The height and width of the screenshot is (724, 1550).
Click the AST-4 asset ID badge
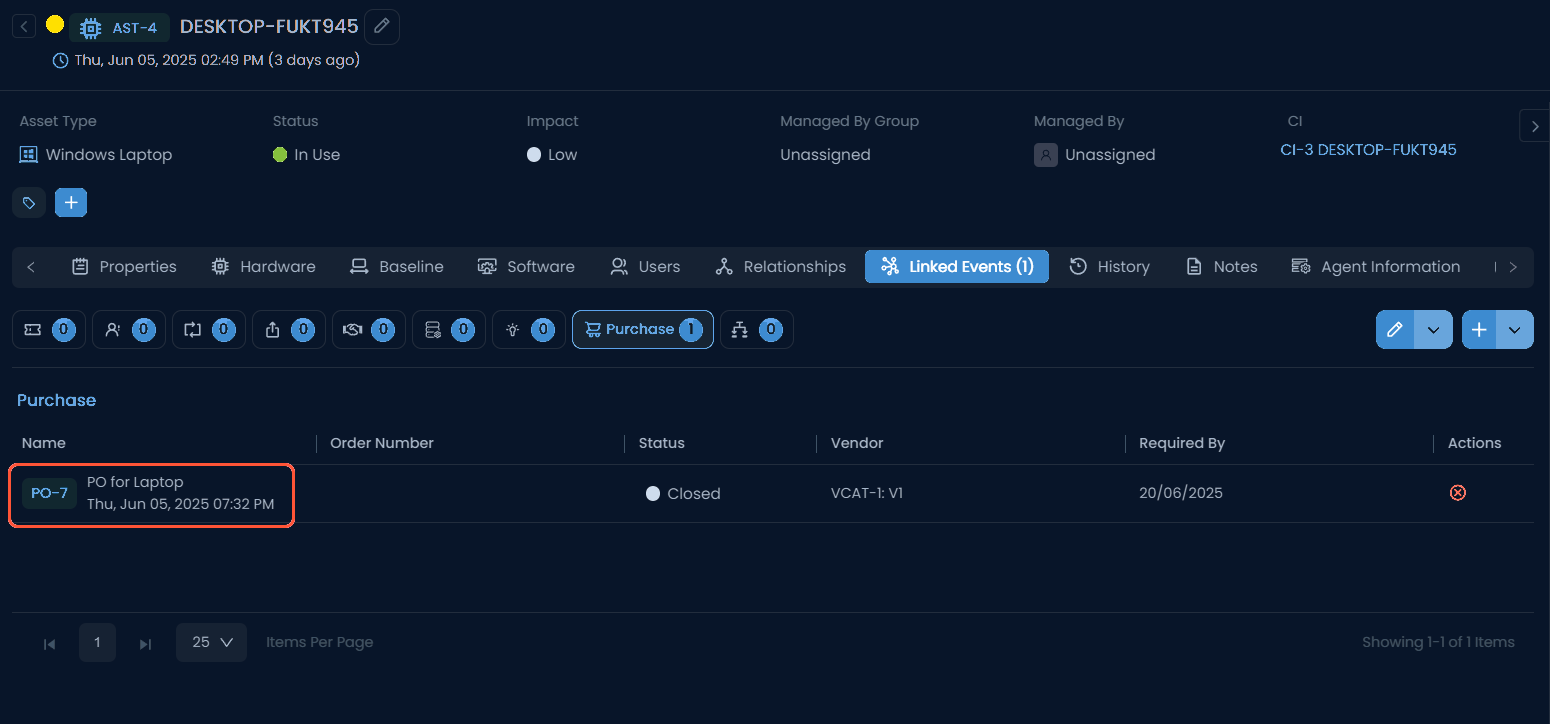[120, 28]
